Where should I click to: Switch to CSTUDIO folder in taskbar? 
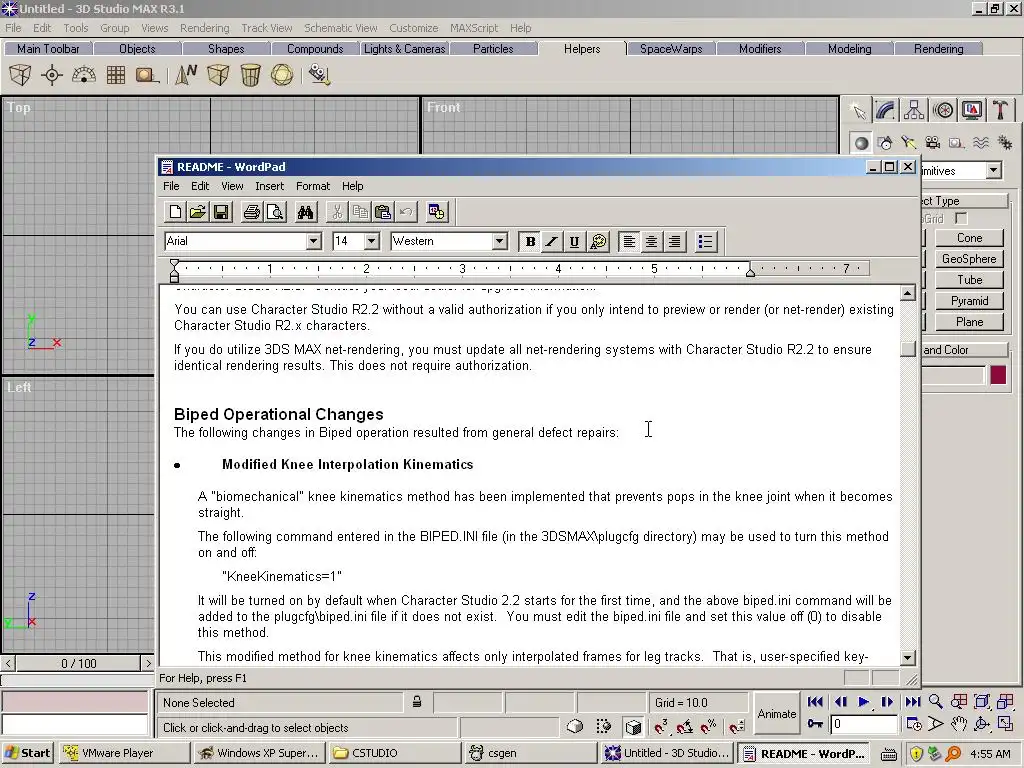393,753
